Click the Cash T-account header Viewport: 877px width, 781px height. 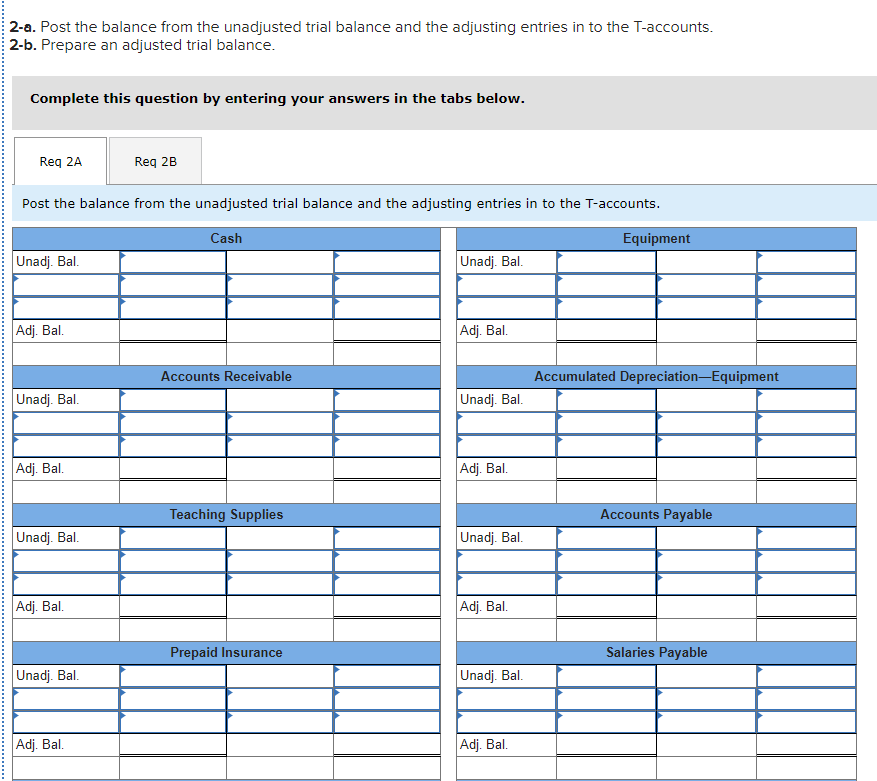pos(226,238)
